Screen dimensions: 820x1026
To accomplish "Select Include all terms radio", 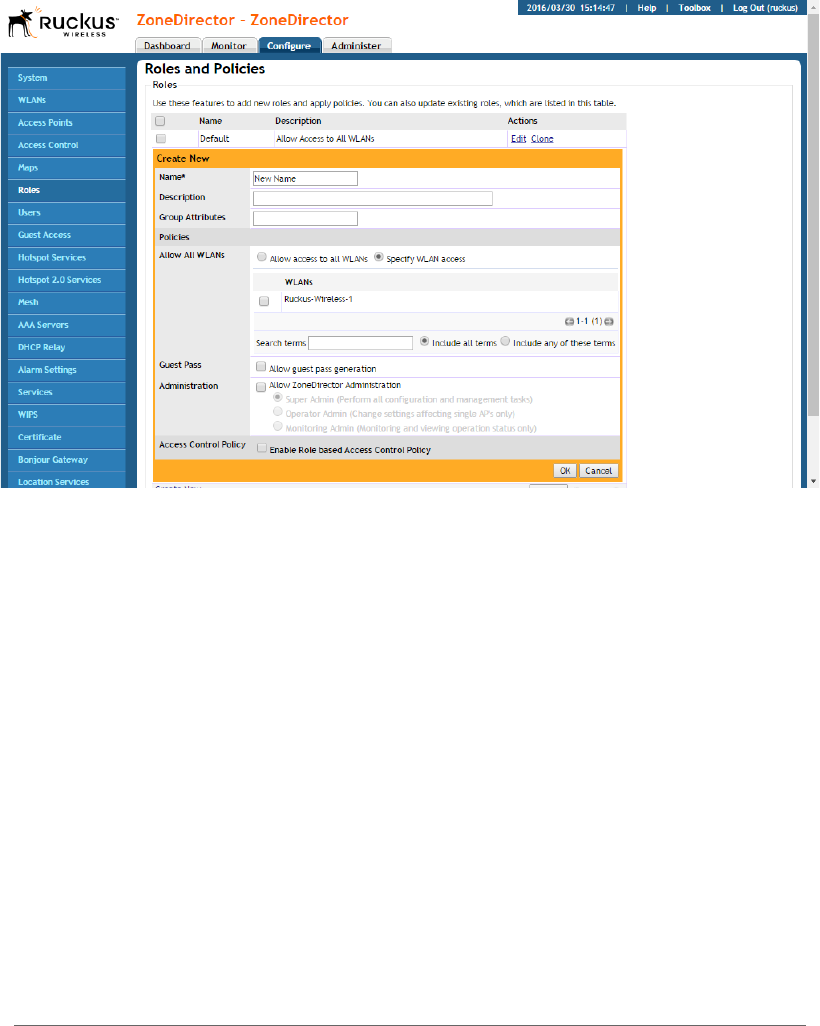I will click(424, 341).
